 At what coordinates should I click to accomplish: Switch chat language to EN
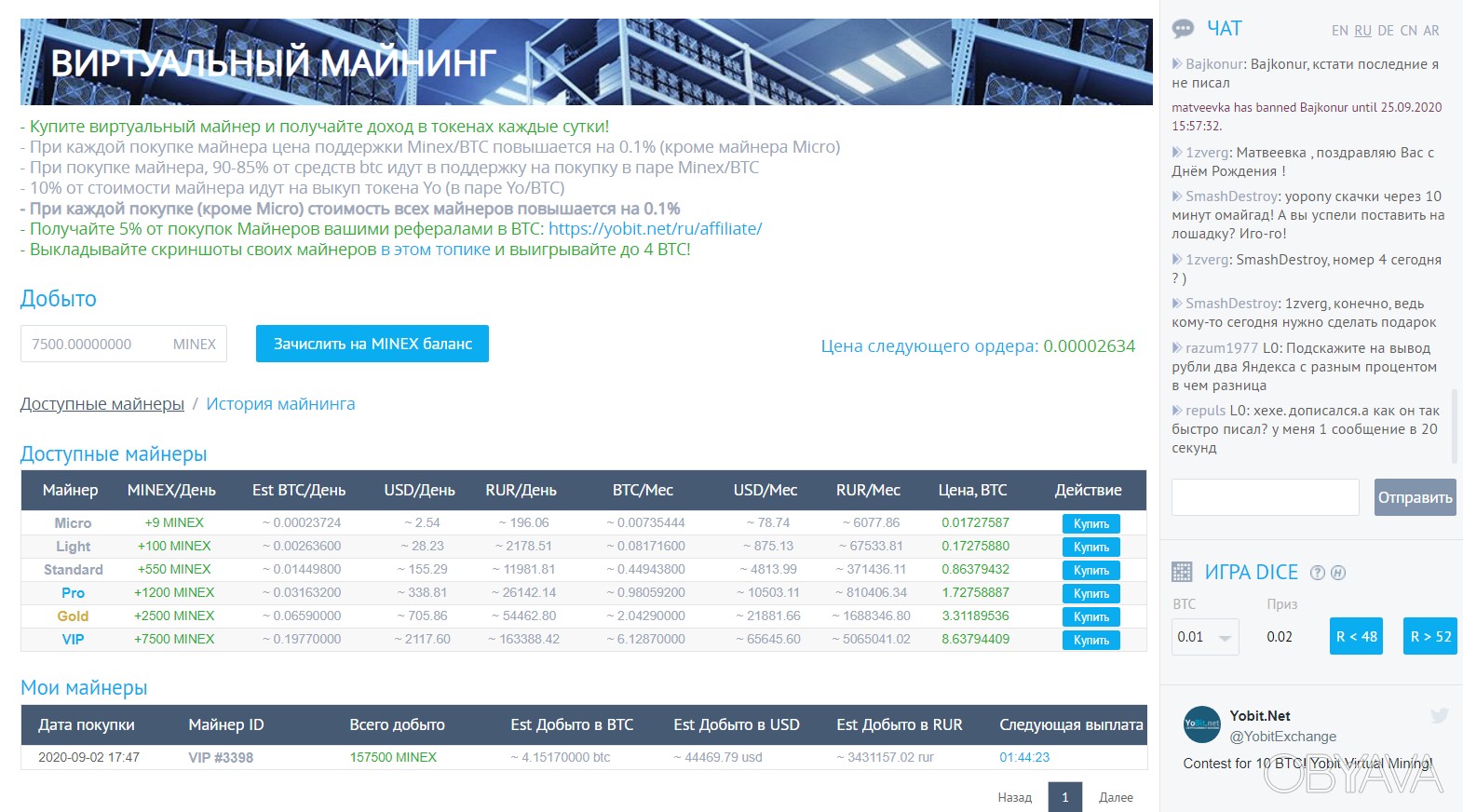click(1340, 31)
